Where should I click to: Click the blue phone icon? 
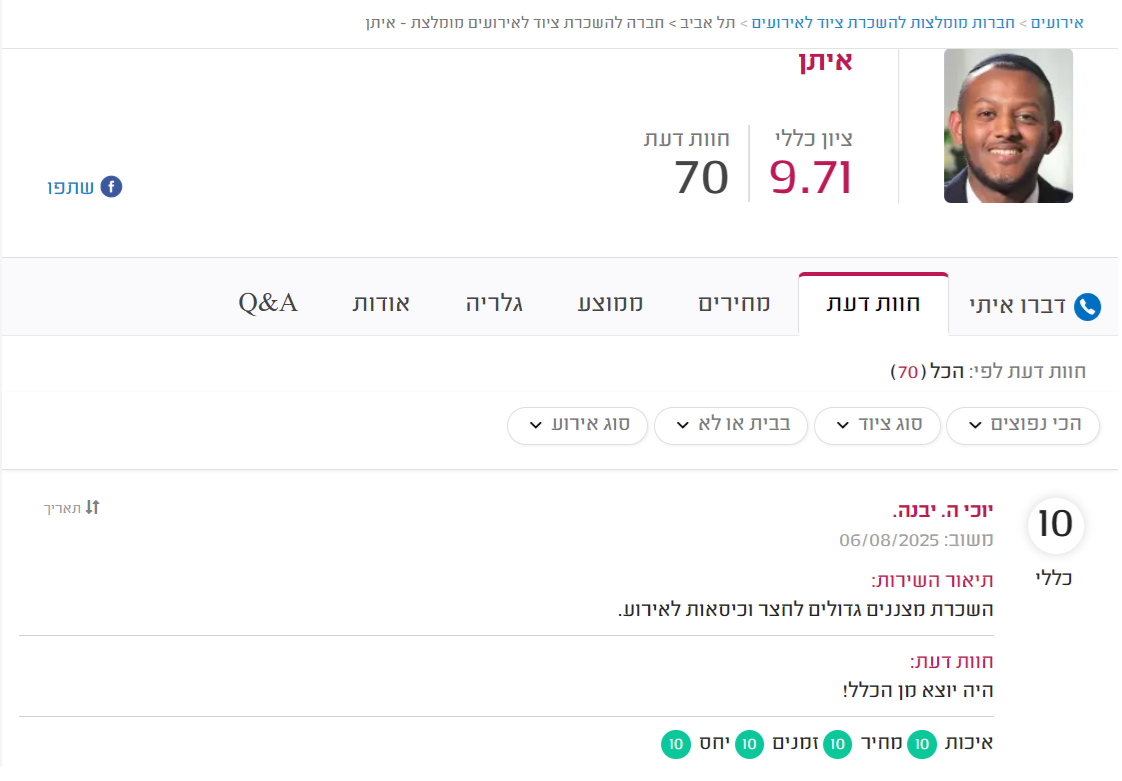coord(1086,306)
